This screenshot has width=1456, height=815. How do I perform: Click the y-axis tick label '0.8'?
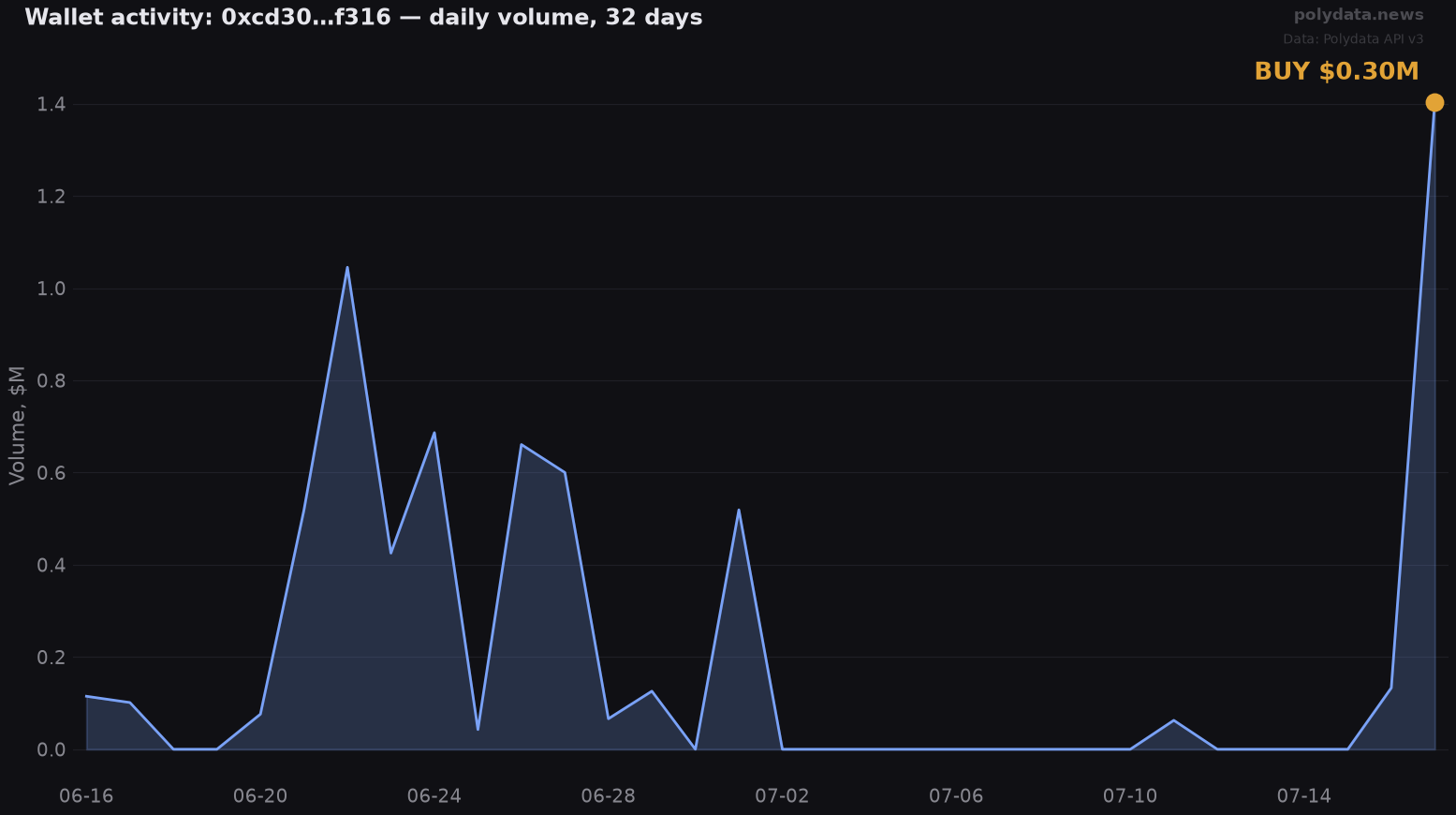[x=51, y=381]
